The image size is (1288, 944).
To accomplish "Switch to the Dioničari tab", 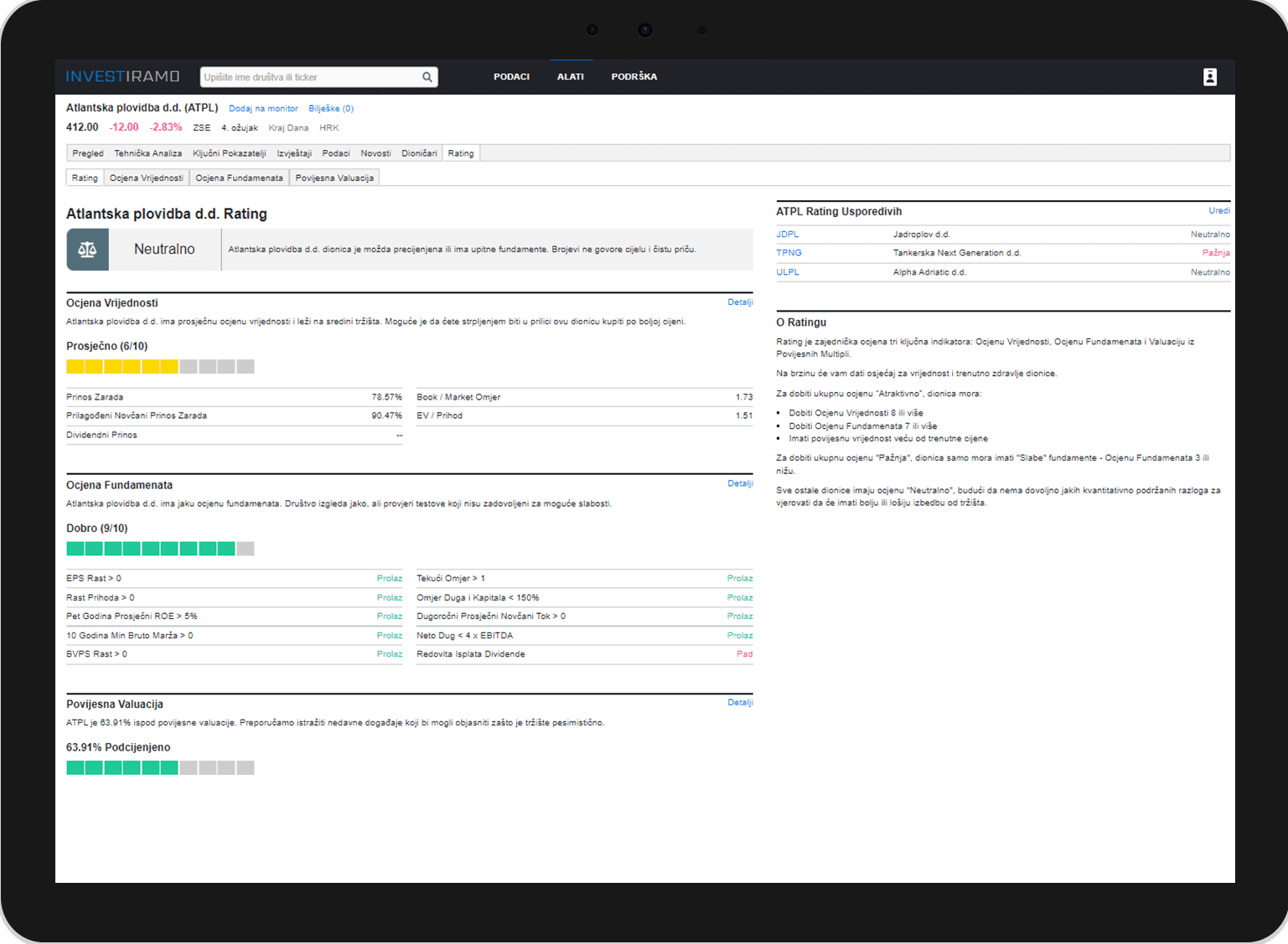I will 419,153.
